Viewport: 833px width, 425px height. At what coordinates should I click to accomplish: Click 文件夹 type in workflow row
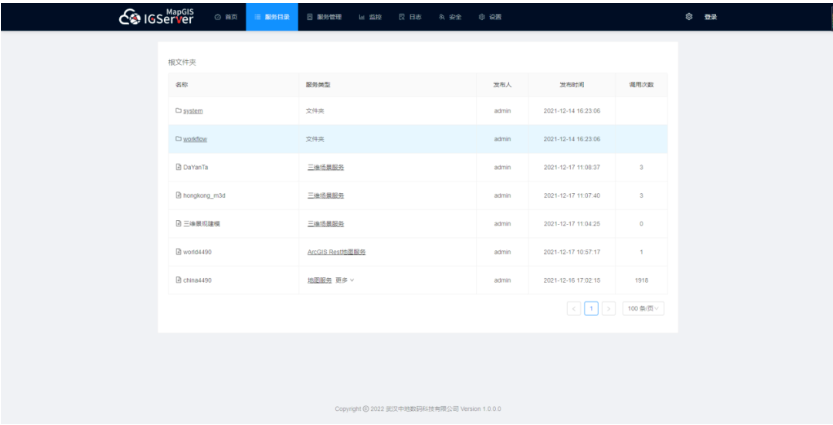pyautogui.click(x=315, y=139)
